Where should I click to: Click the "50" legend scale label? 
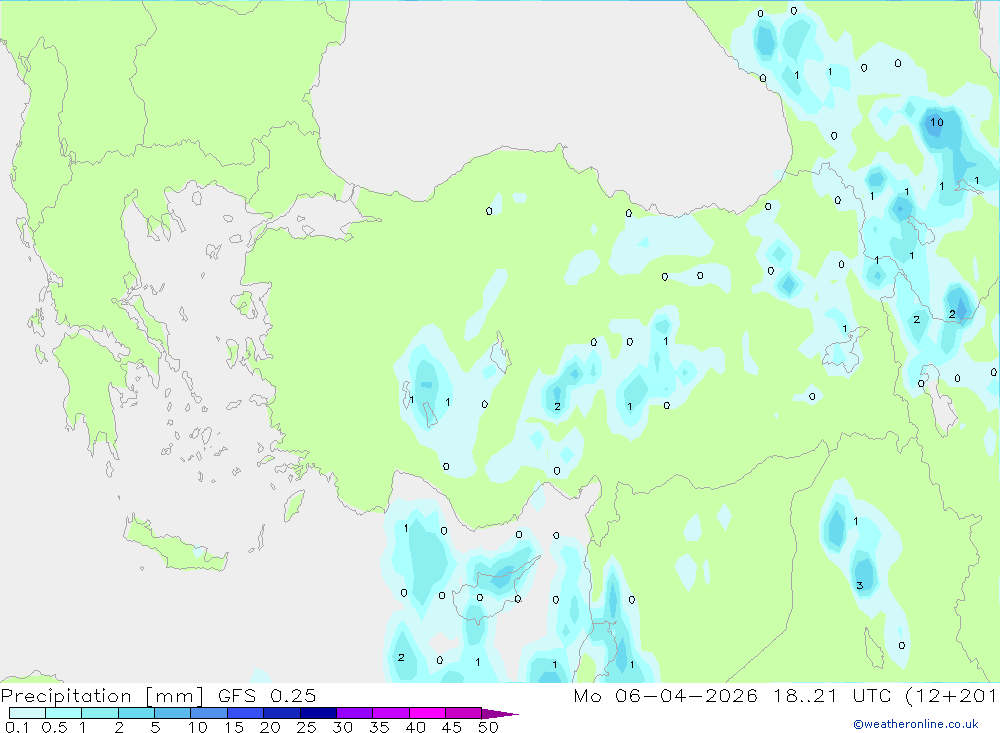pos(489,727)
